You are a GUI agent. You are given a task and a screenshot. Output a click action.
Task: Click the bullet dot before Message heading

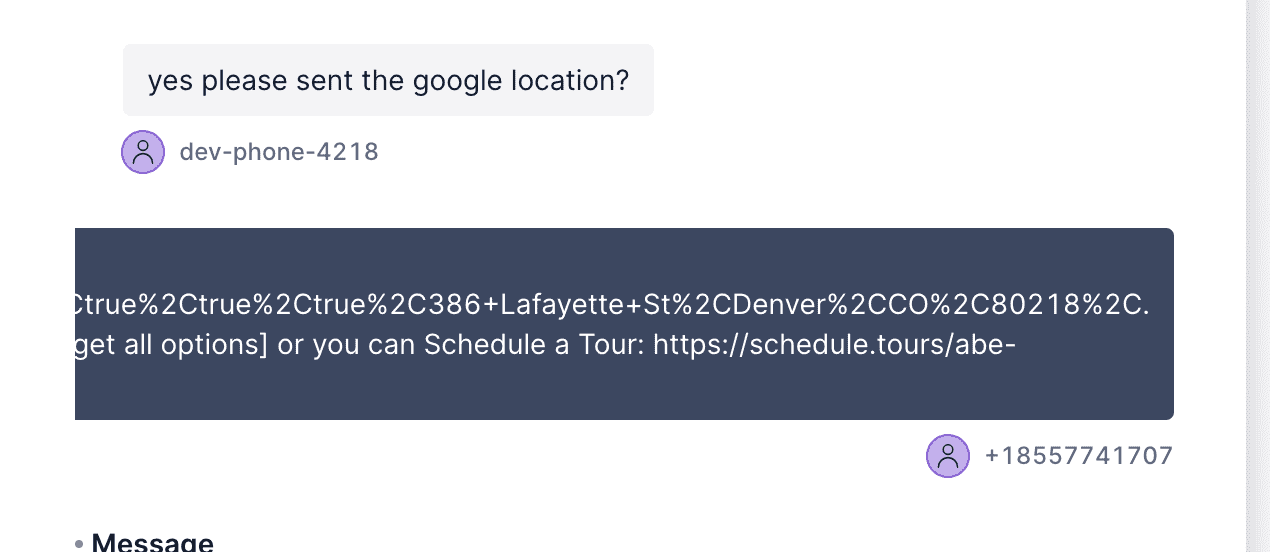pos(79,544)
